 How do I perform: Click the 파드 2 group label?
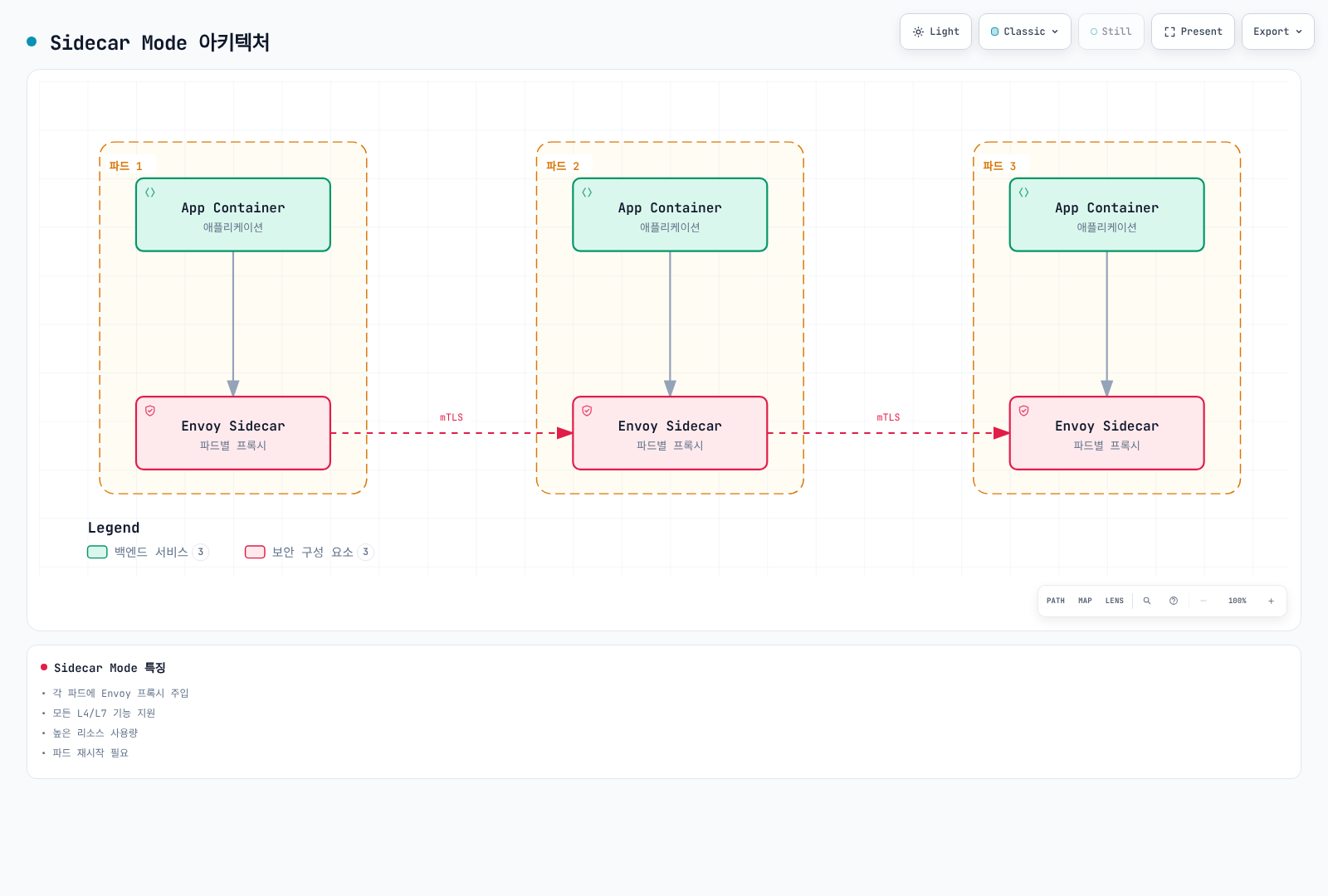(x=563, y=166)
